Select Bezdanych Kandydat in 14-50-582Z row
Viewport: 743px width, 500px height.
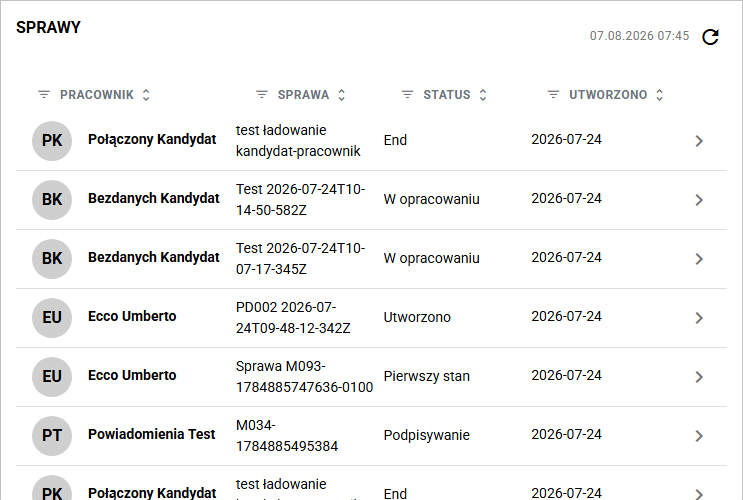coord(154,198)
